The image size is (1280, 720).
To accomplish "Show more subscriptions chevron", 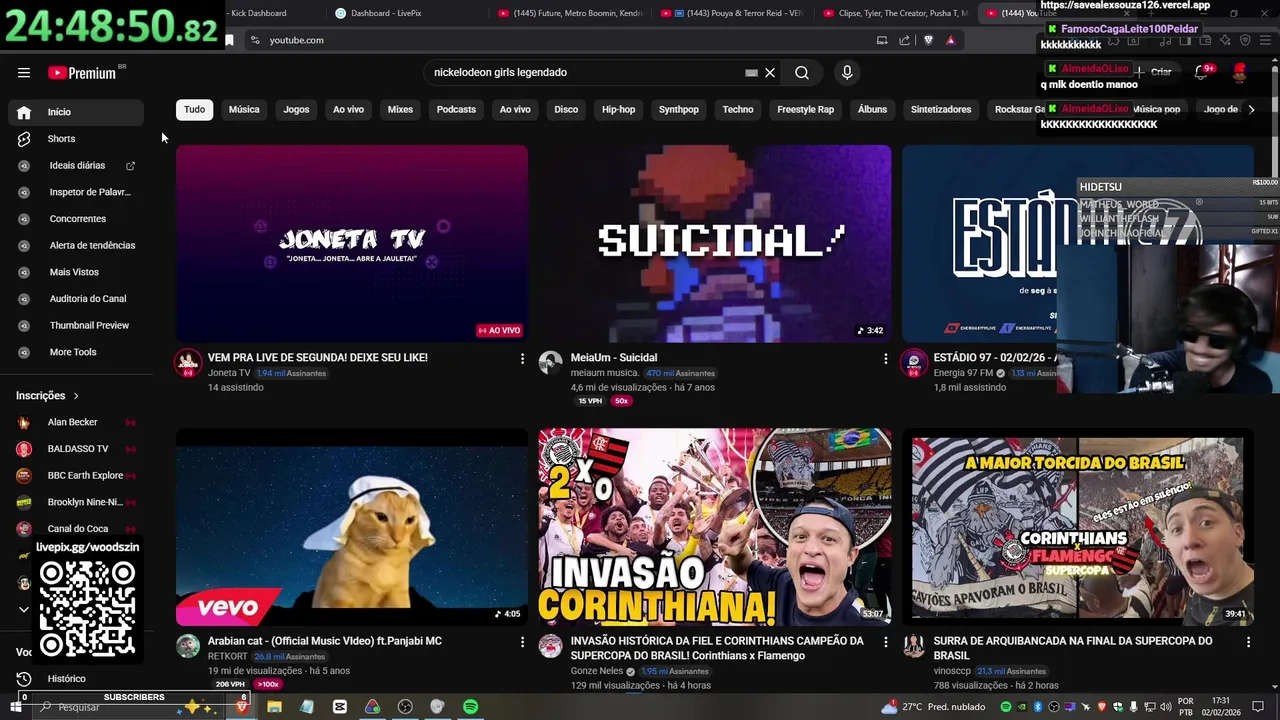I will point(24,609).
